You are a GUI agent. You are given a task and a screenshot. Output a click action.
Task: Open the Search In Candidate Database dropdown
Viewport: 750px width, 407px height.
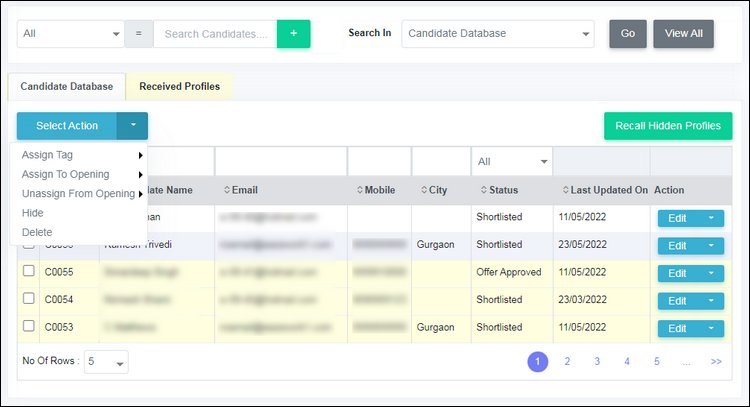pos(498,33)
